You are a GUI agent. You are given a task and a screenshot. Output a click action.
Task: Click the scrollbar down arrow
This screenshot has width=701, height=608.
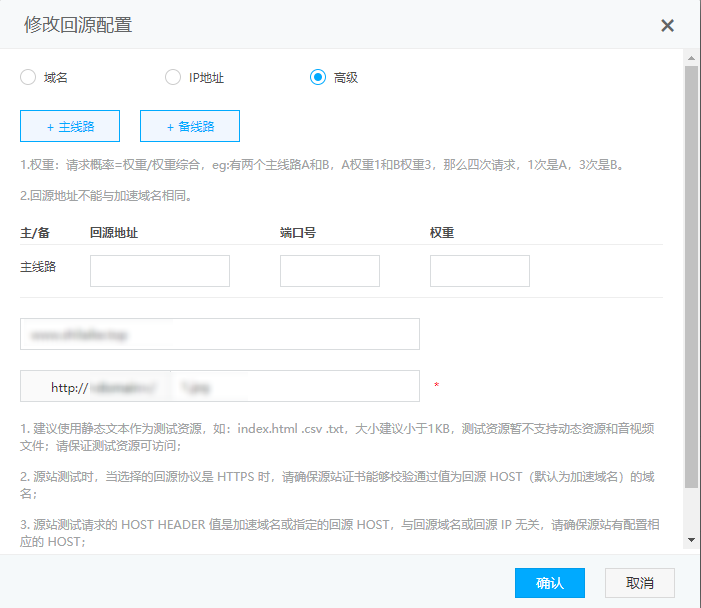pyautogui.click(x=691, y=540)
